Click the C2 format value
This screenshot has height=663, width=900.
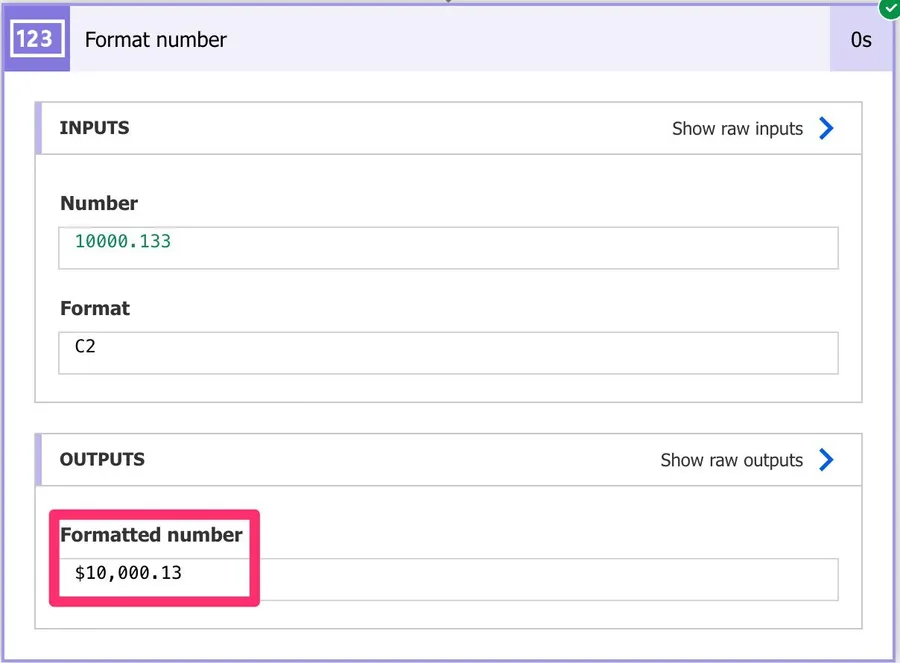pyautogui.click(x=86, y=347)
